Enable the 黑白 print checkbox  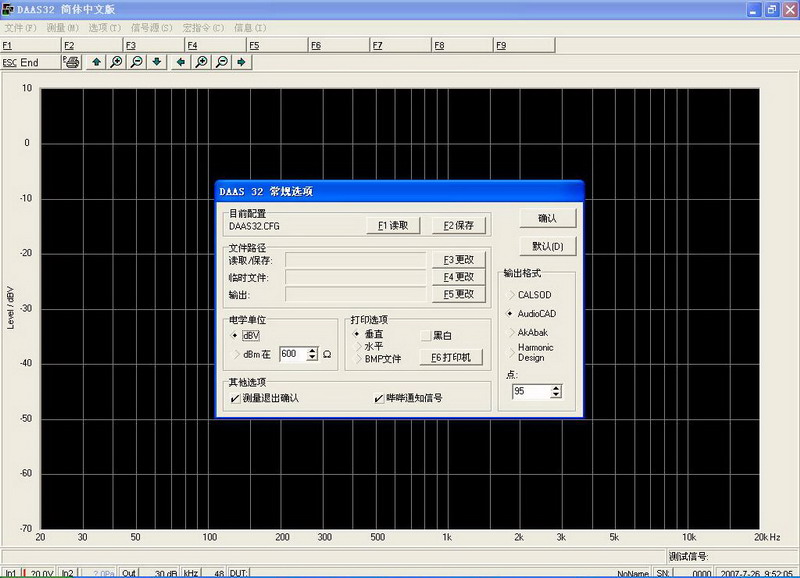(425, 335)
